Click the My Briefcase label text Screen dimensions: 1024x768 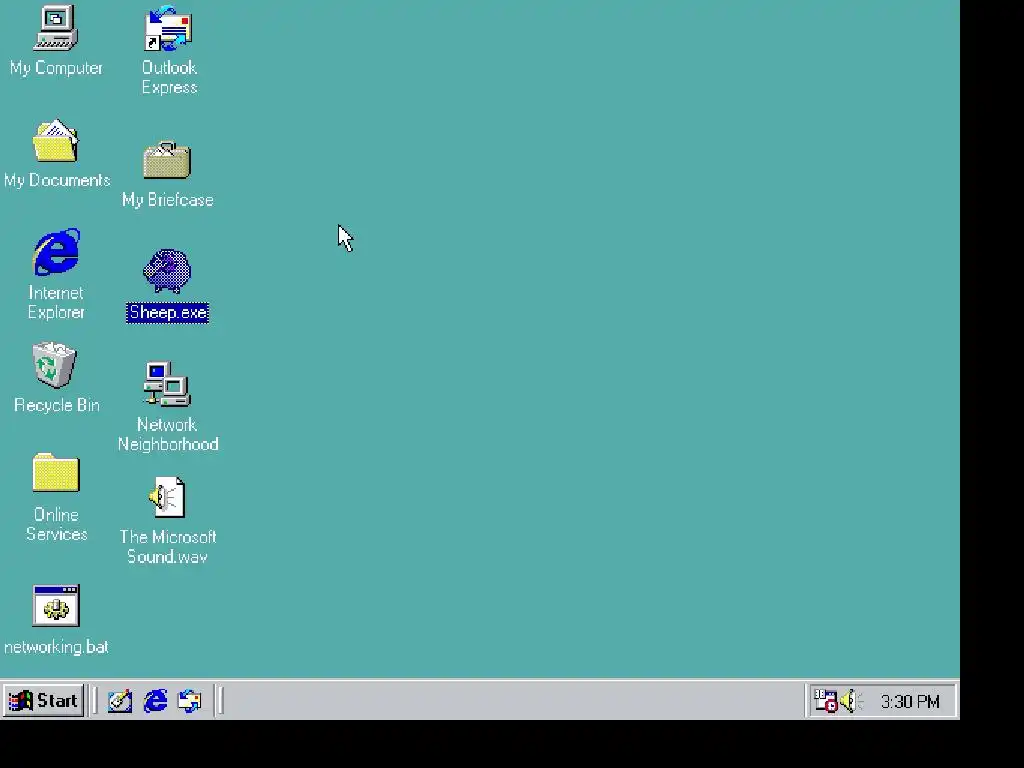pos(168,200)
